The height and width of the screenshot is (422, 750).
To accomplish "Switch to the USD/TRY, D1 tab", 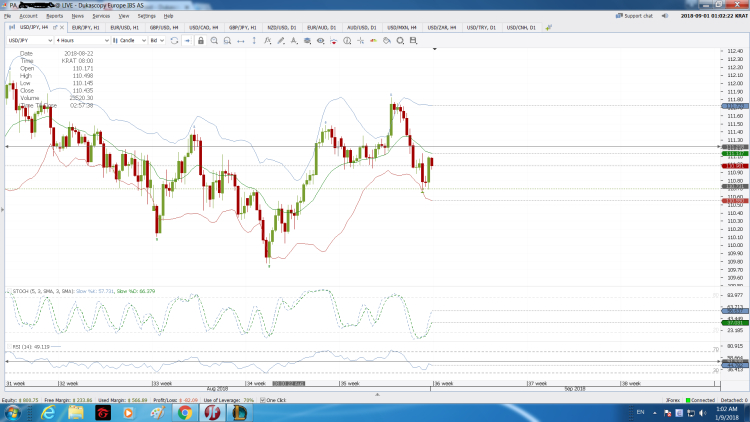I will tap(481, 28).
